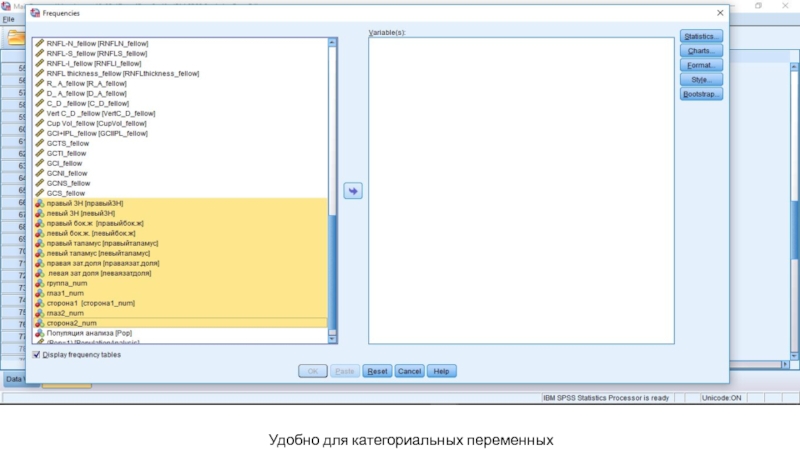800x450 pixels.
Task: Select variable GCI_fellow
Action: (x=64, y=163)
